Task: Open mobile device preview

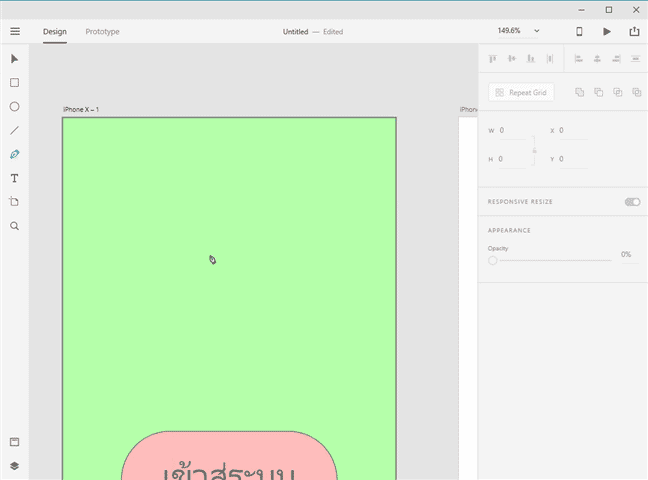Action: pyautogui.click(x=579, y=31)
